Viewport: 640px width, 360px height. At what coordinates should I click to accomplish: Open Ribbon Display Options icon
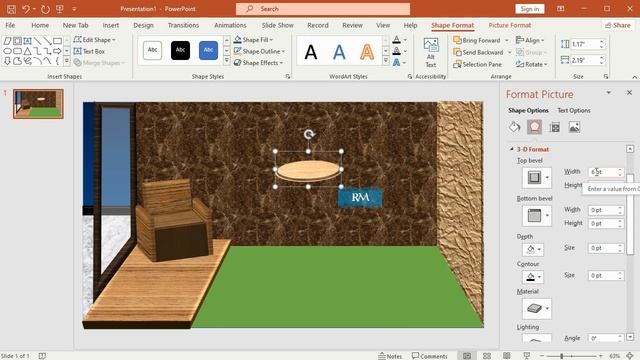coord(560,9)
